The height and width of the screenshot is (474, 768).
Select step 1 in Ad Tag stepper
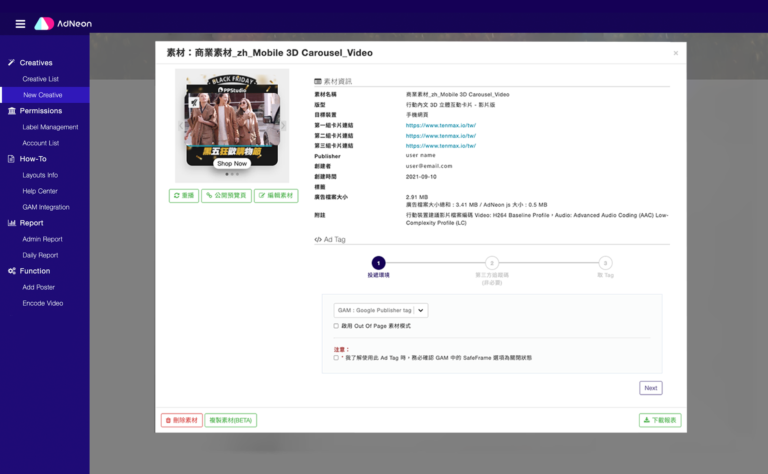click(x=378, y=263)
